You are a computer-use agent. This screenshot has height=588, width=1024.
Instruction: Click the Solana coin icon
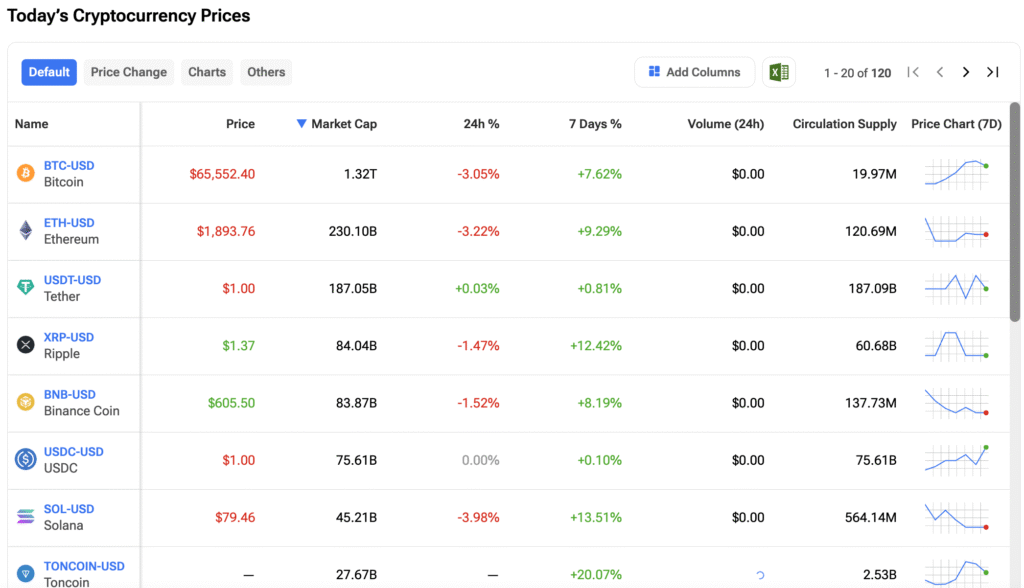tap(25, 517)
